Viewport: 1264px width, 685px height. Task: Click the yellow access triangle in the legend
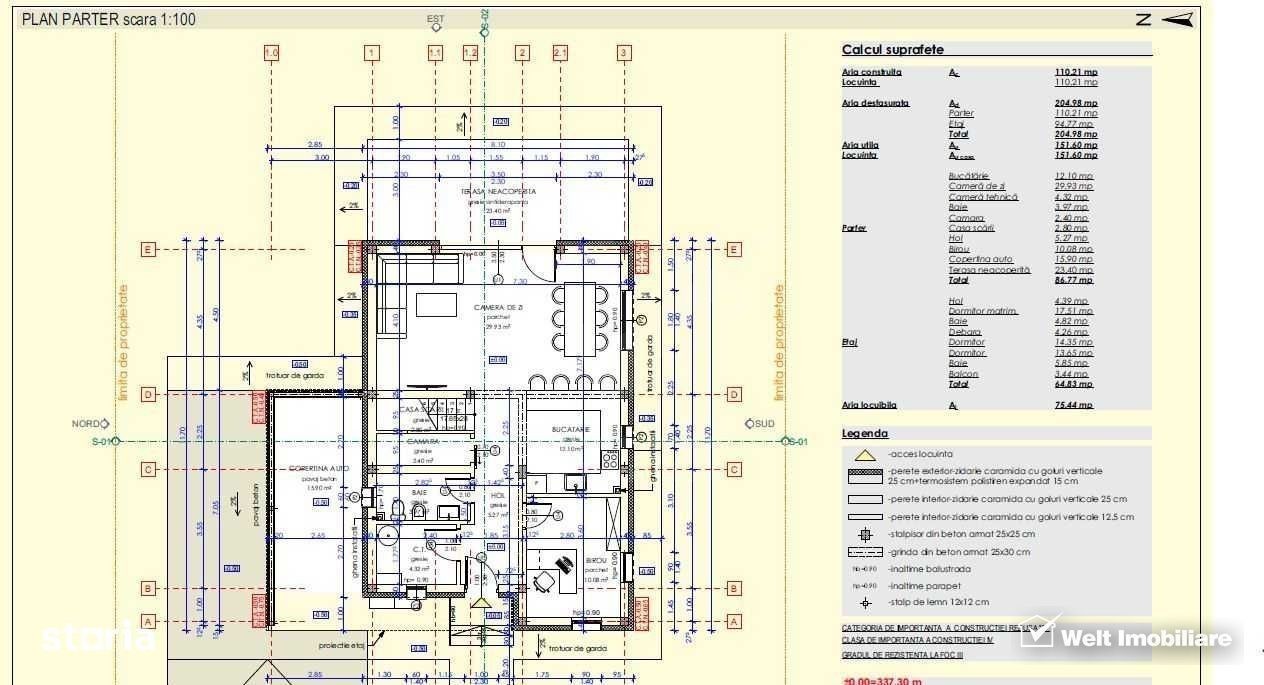(x=865, y=455)
